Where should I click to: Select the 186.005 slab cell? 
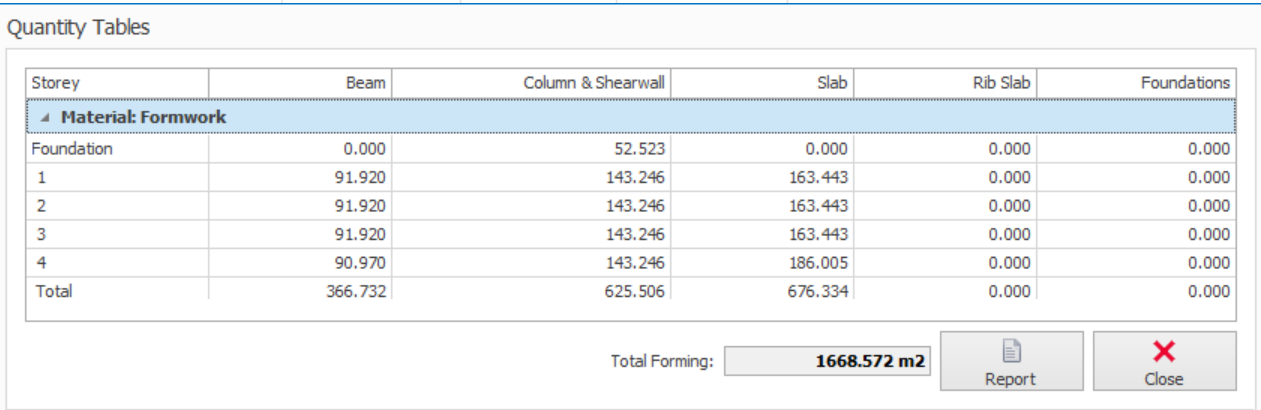pyautogui.click(x=820, y=263)
